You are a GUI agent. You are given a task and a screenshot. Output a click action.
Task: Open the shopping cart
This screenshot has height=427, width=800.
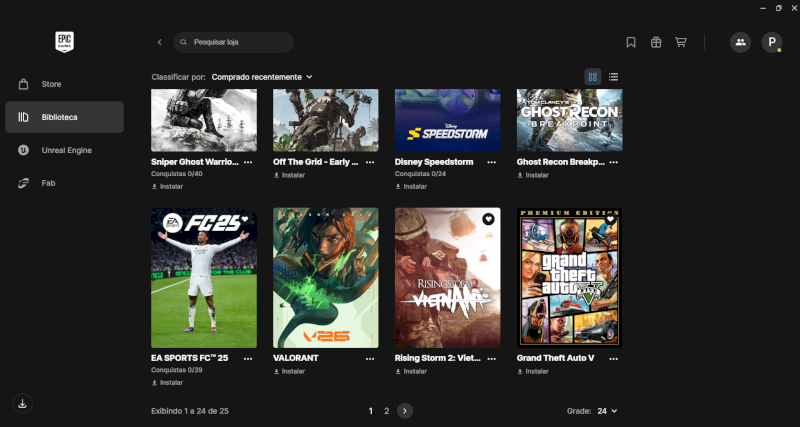(681, 42)
